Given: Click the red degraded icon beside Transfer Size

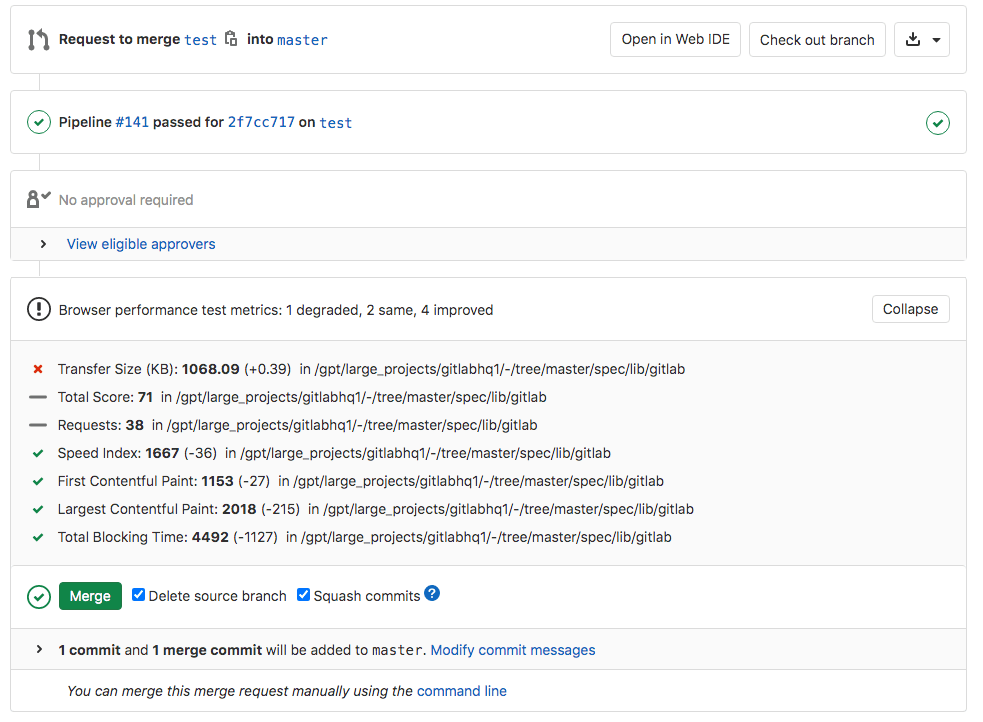Looking at the screenshot, I should point(37,368).
